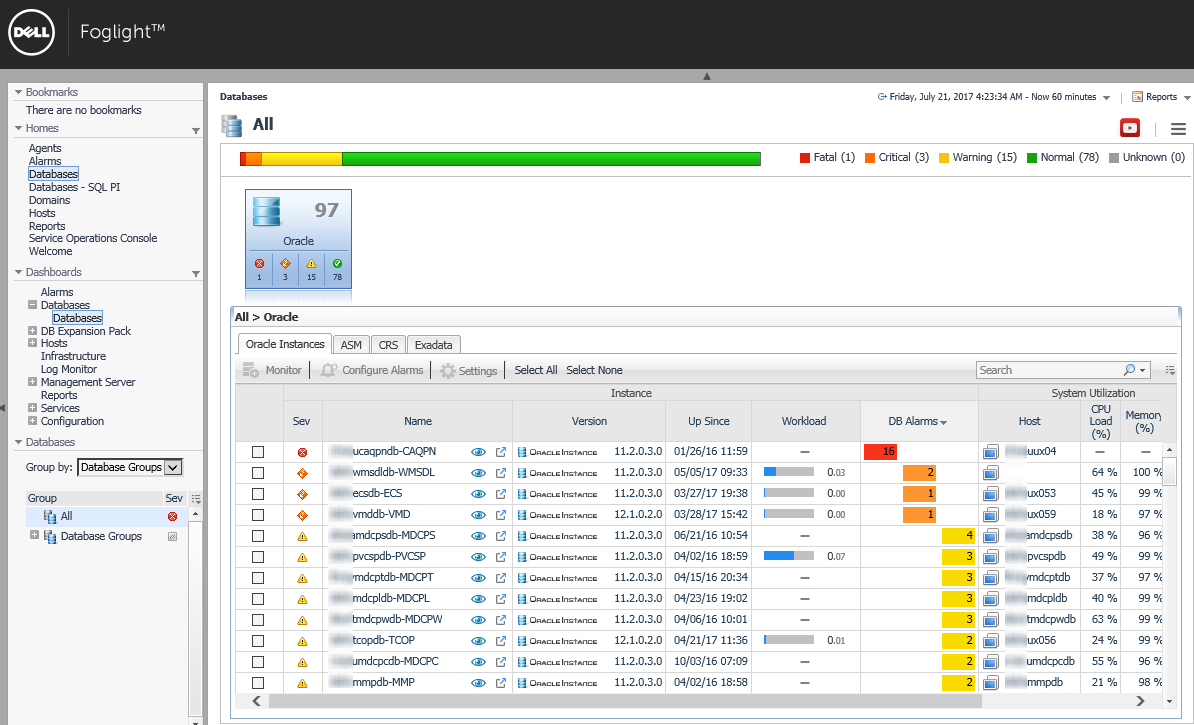Click the red Fatal legend swatch
This screenshot has height=725, width=1194.
click(805, 158)
